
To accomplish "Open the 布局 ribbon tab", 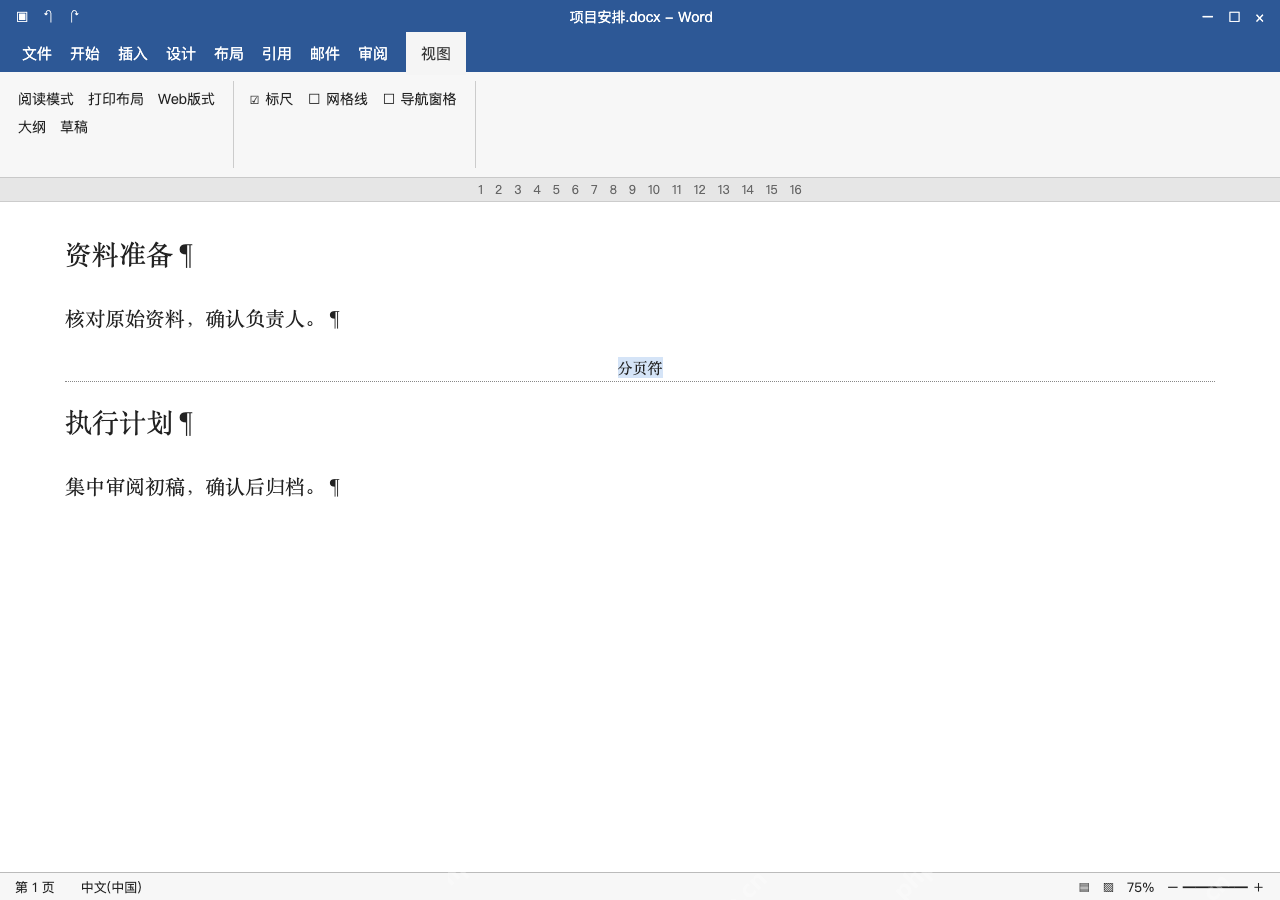I will [x=229, y=54].
